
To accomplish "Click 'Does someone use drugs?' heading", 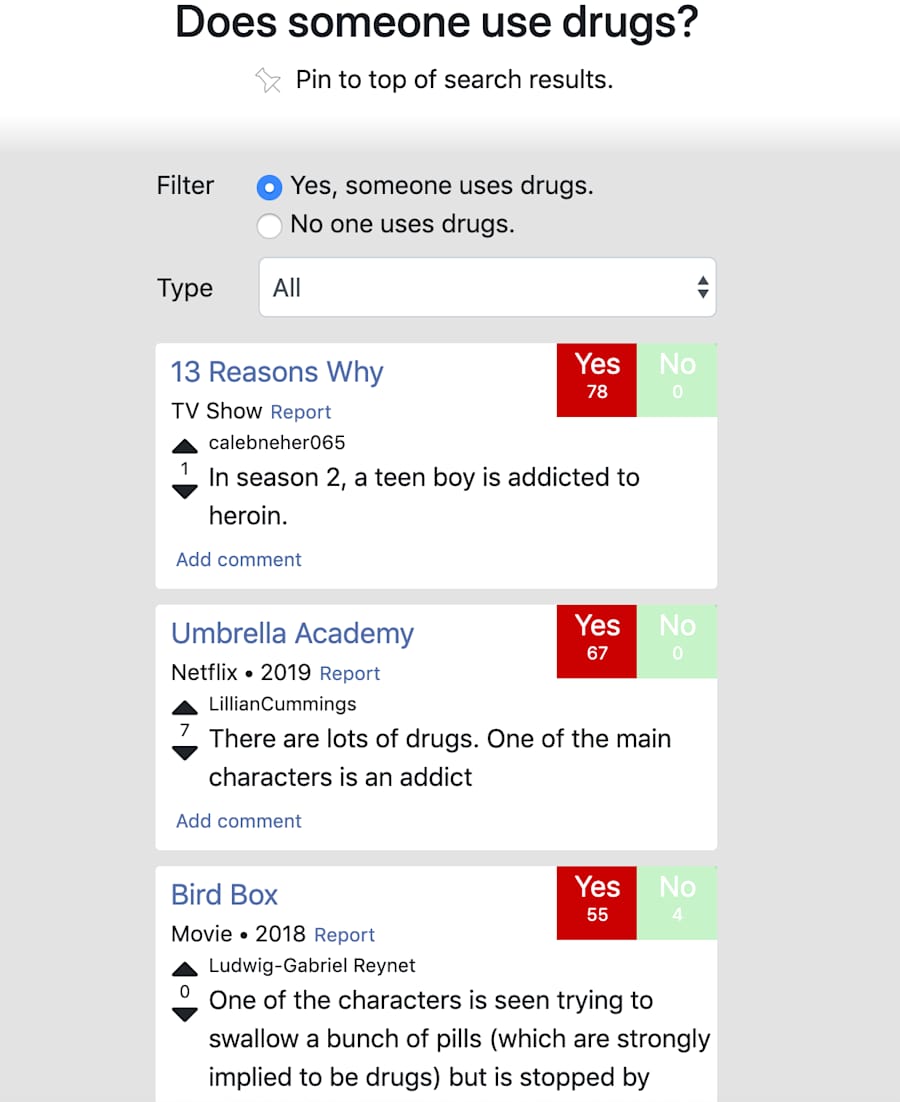I will pos(436,22).
